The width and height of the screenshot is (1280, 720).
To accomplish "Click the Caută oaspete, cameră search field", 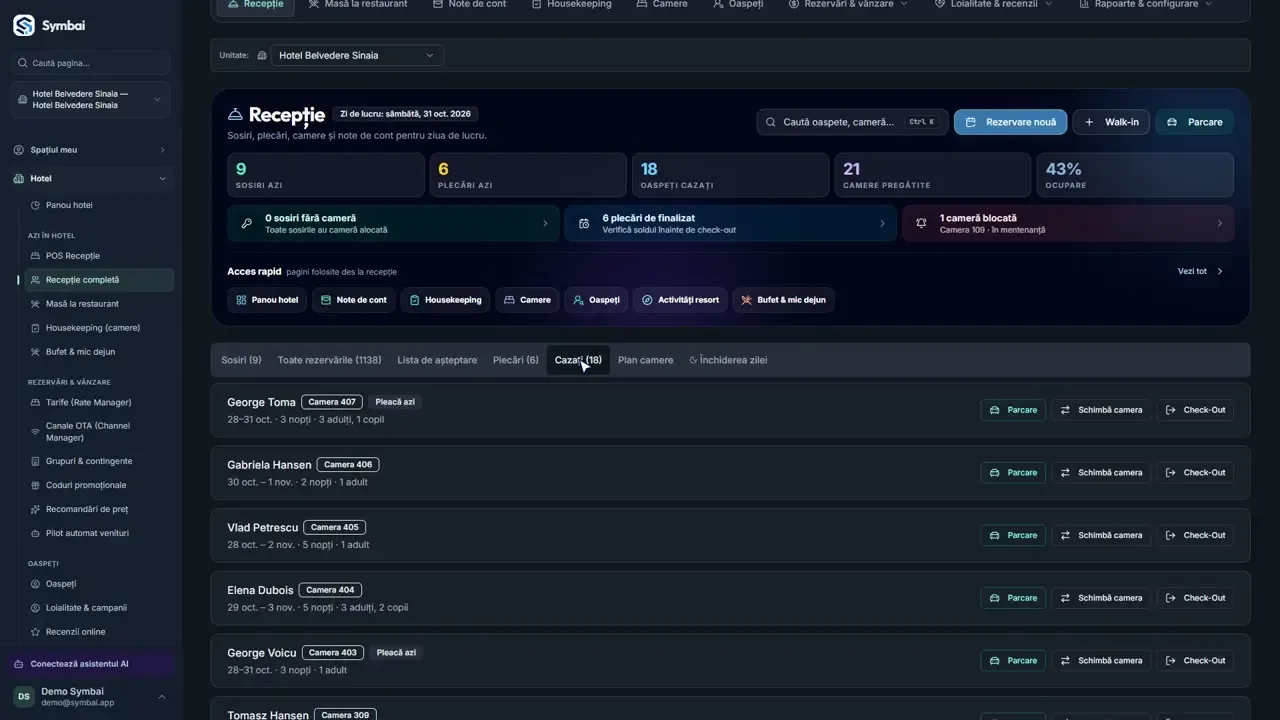I will point(852,122).
